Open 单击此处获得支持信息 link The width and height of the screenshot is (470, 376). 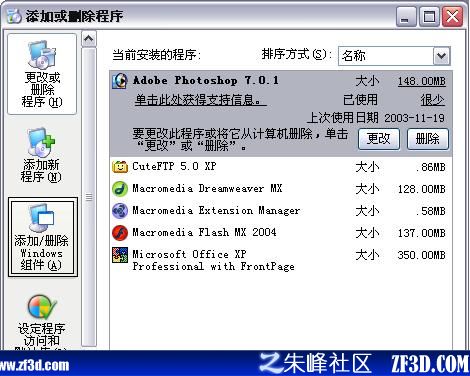[200, 100]
